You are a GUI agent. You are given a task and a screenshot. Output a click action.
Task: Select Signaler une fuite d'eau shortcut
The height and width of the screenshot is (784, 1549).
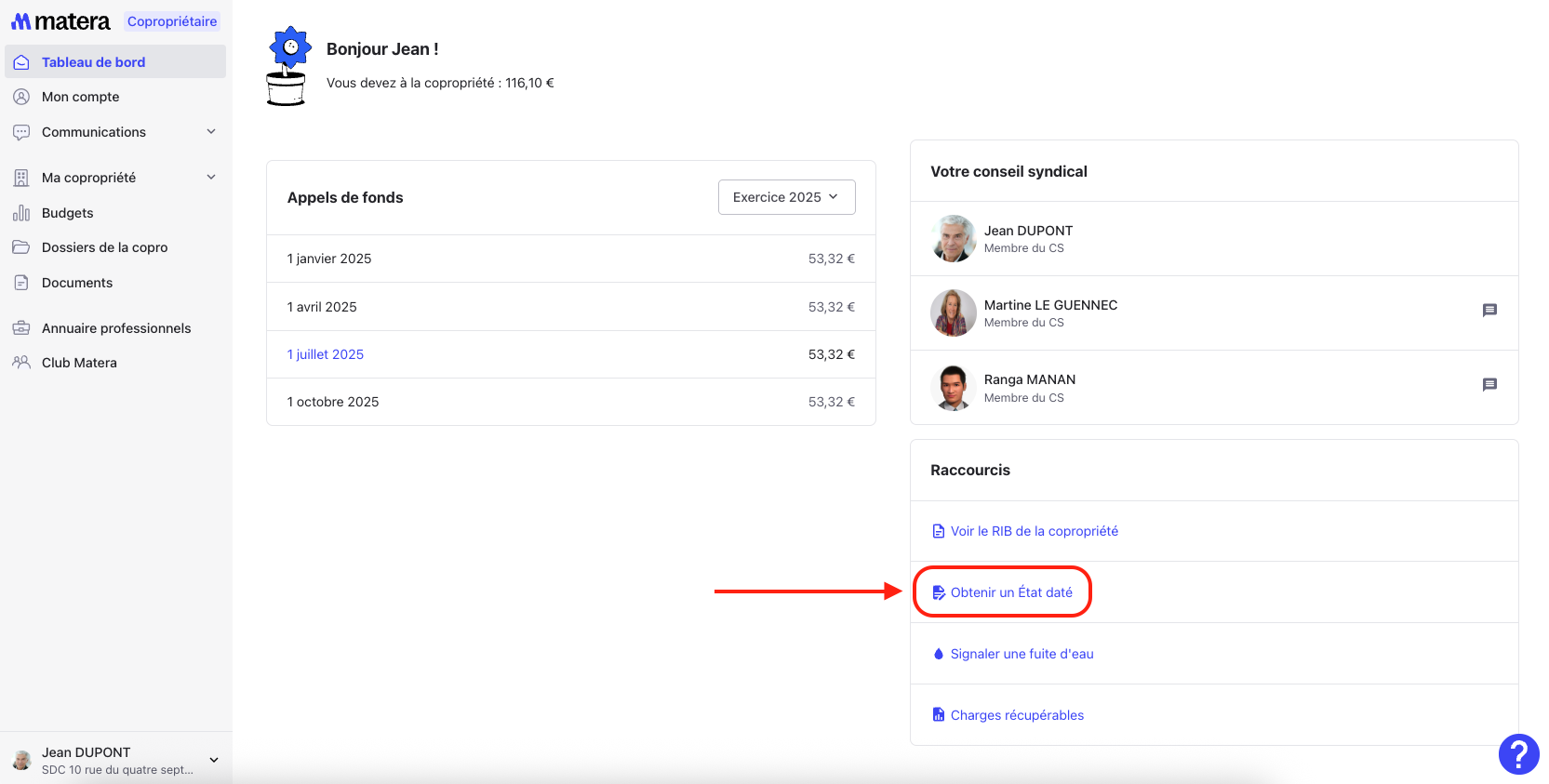tap(1022, 654)
